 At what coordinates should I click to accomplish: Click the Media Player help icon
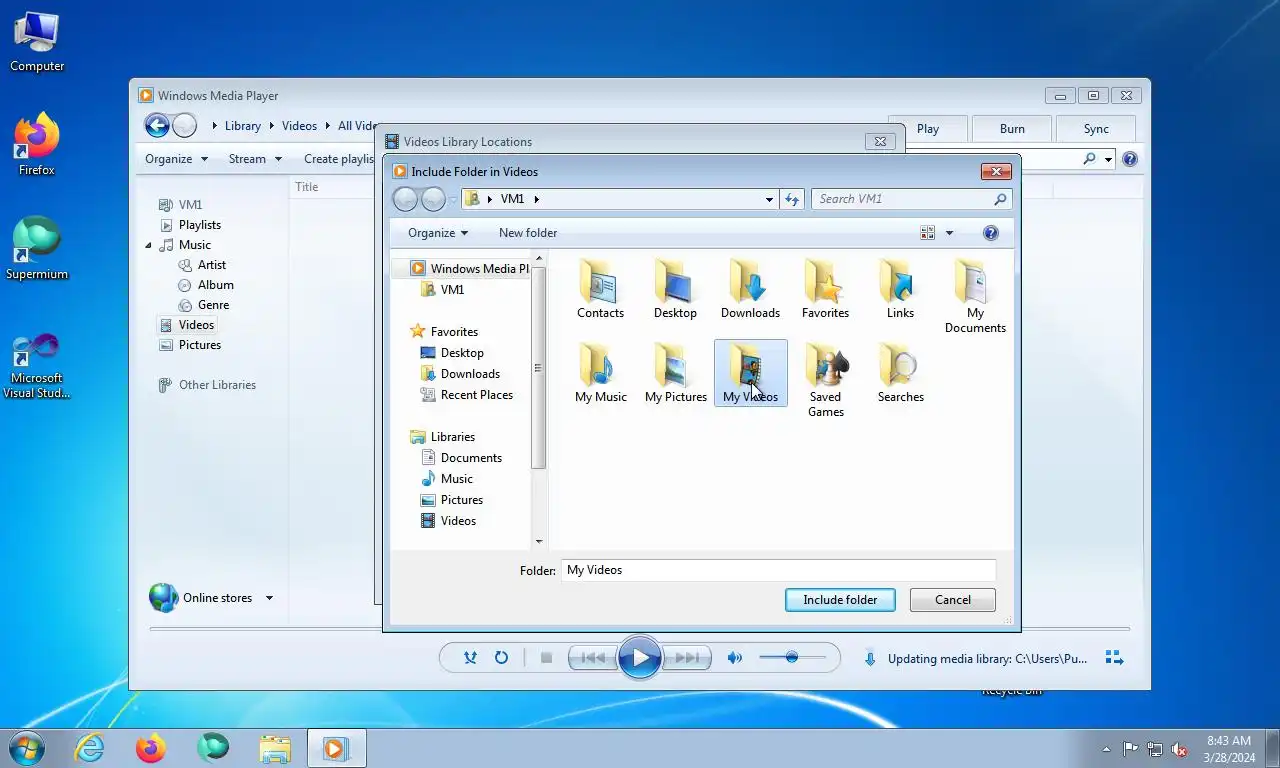(x=1129, y=159)
